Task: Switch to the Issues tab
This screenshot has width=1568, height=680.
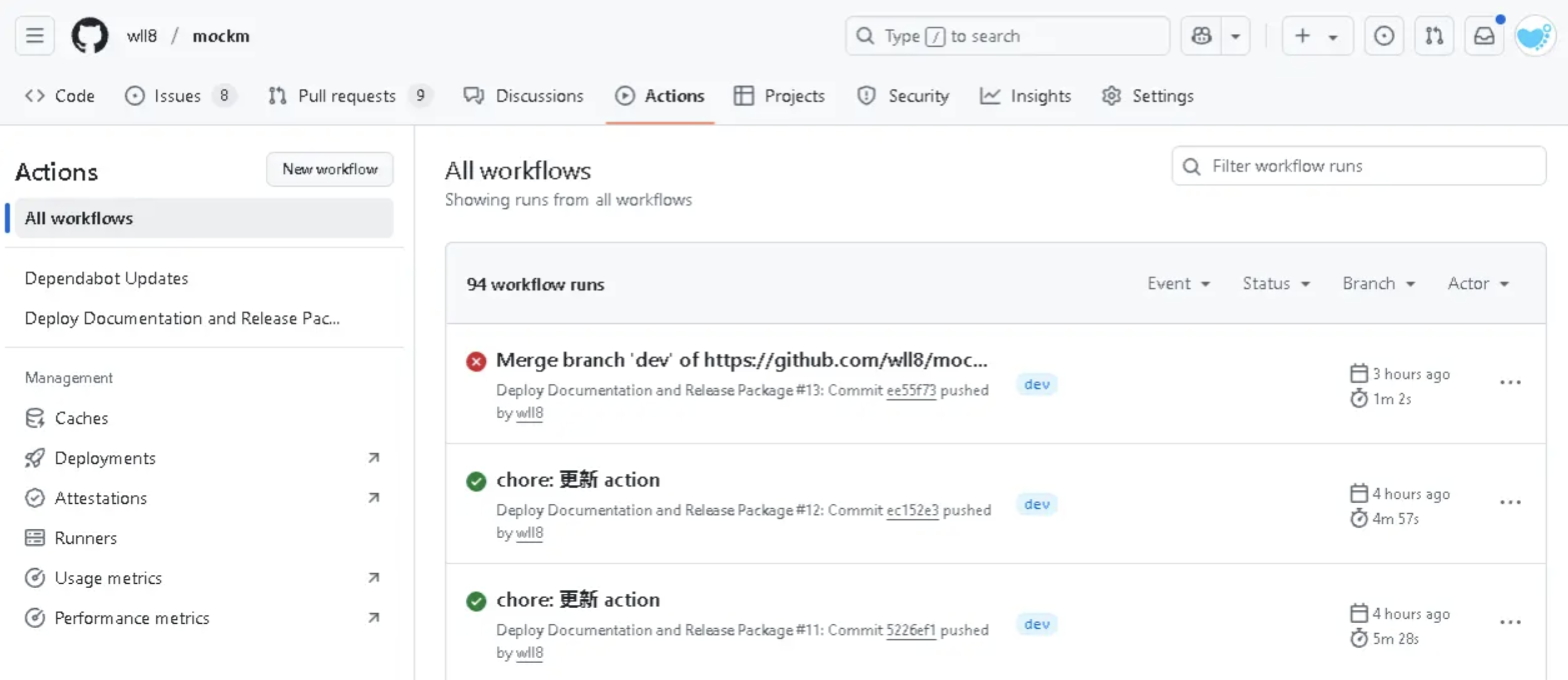Action: [179, 96]
